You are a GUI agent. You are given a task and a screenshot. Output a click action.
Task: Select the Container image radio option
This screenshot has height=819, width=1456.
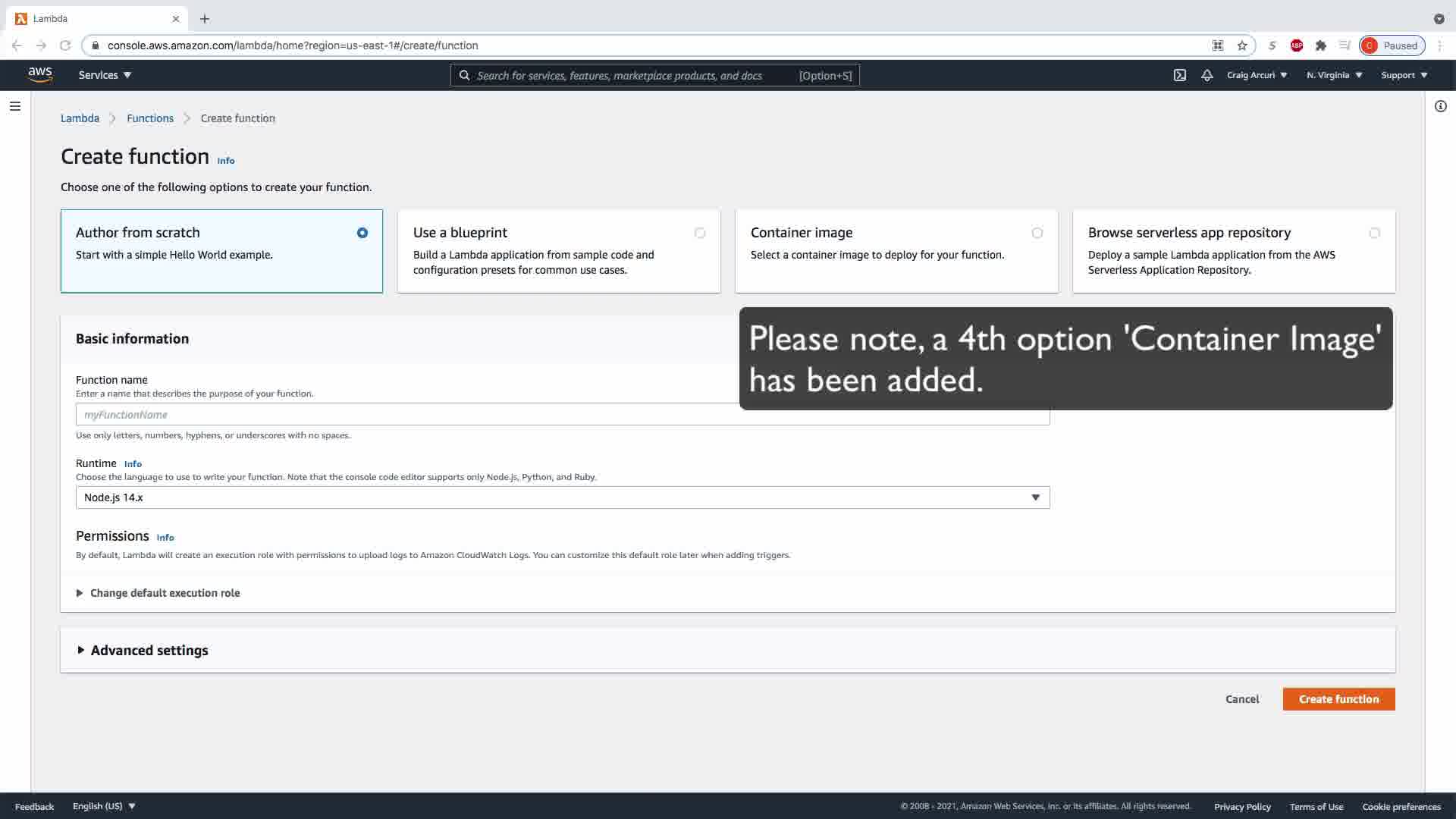tap(1037, 233)
